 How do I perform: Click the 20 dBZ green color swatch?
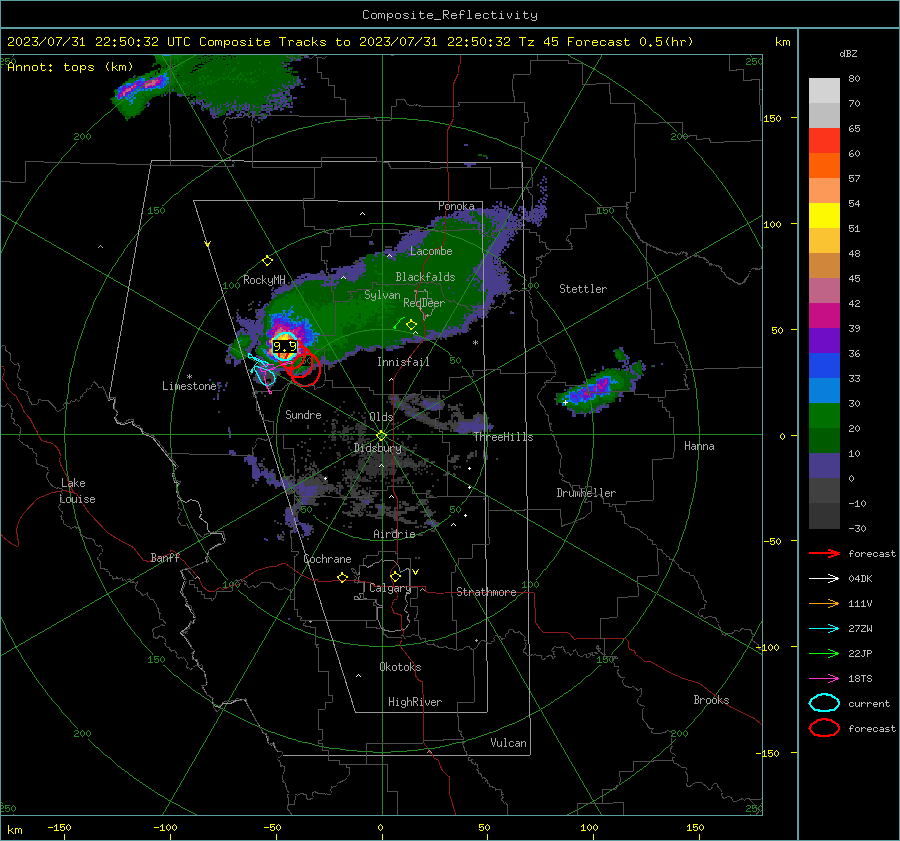824,416
